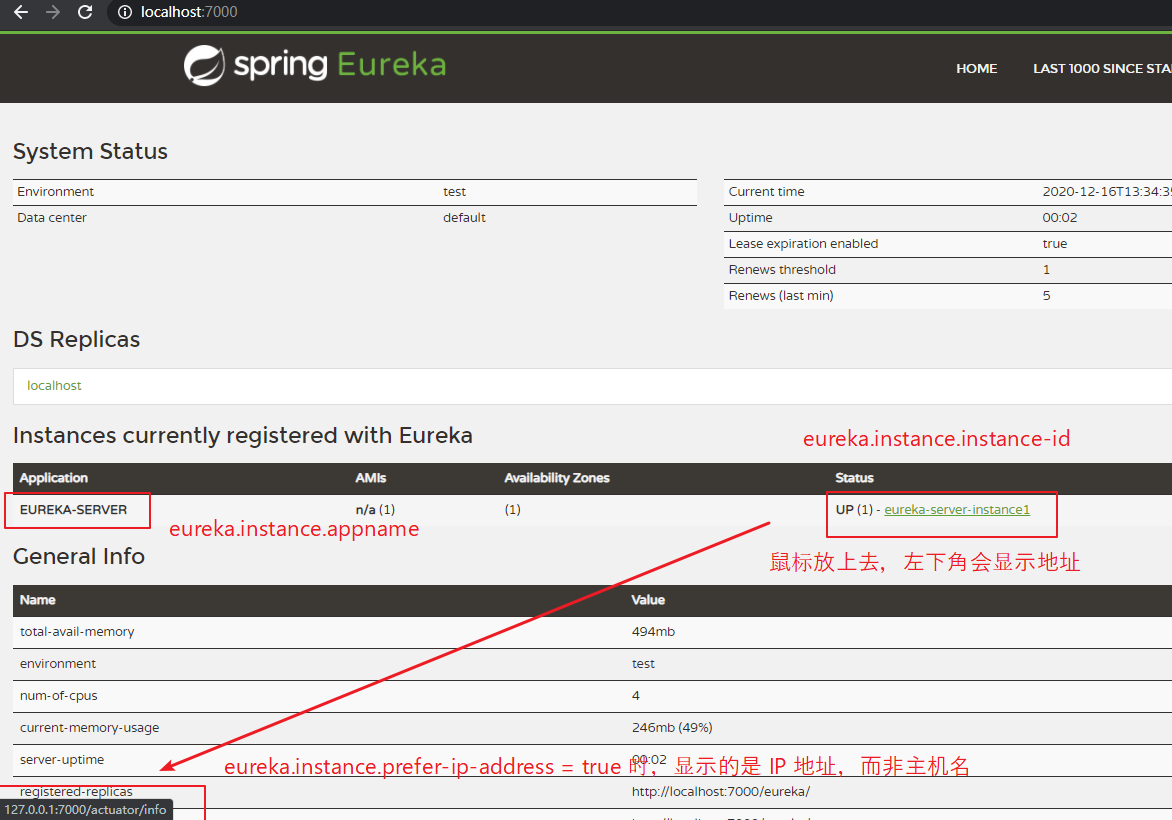Click the Spring Eureka logo
Screen dimensions: 1172x820
click(x=315, y=65)
